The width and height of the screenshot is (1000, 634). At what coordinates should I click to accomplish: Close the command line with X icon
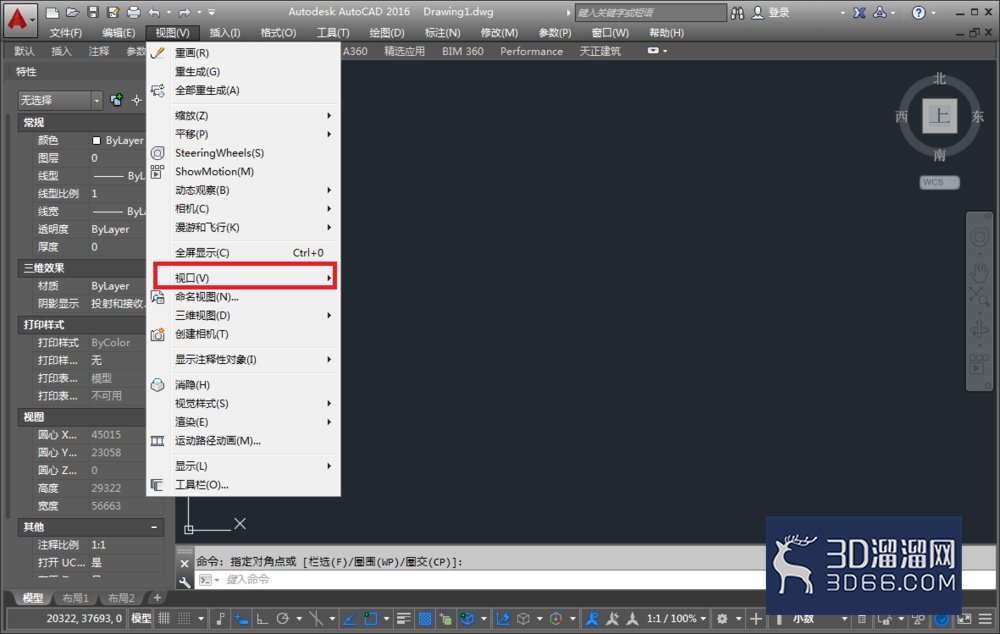184,563
